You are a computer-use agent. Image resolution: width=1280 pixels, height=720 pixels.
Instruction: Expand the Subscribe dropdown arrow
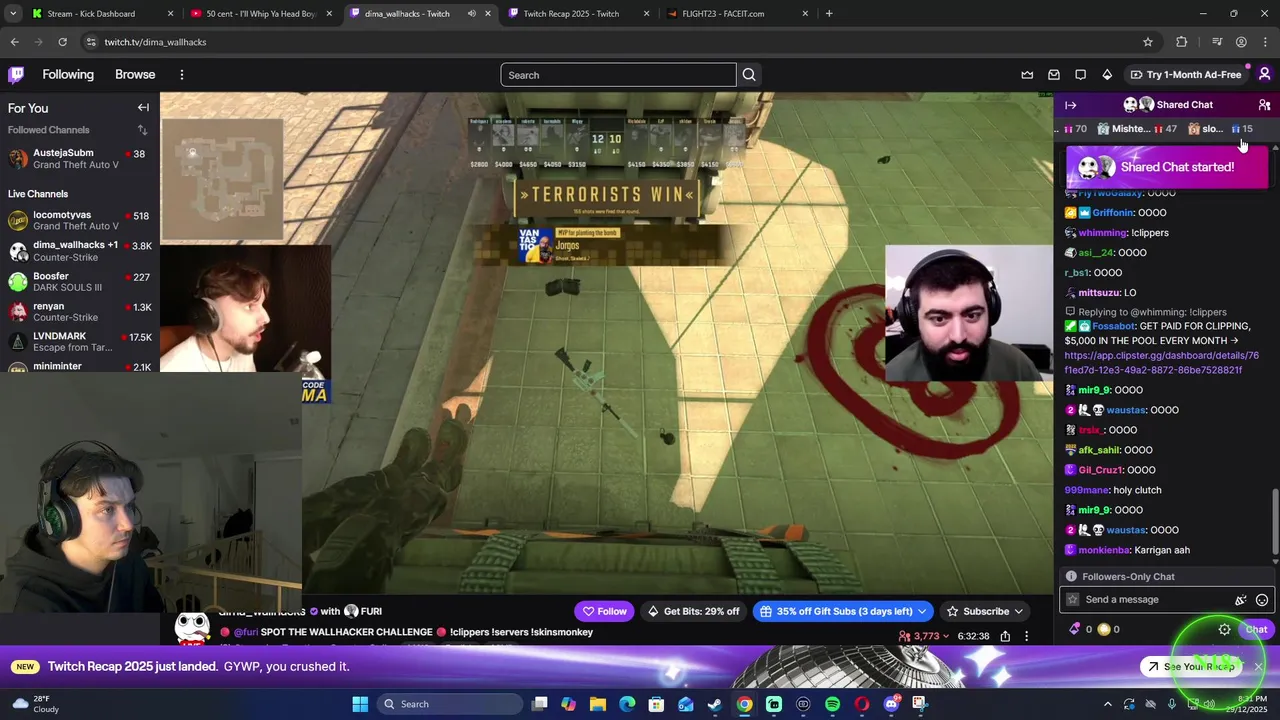tap(1019, 611)
